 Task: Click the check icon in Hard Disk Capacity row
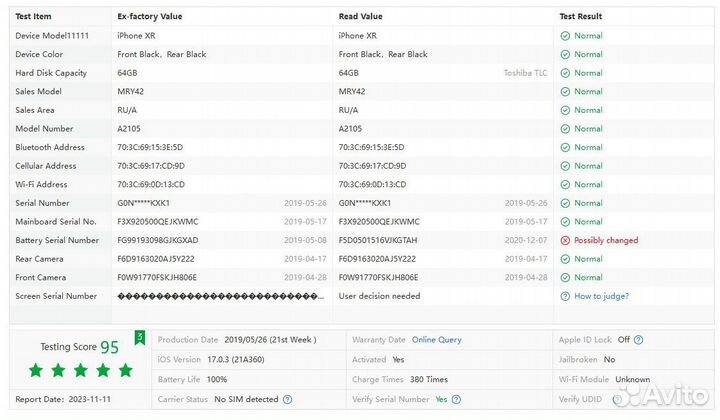(565, 73)
